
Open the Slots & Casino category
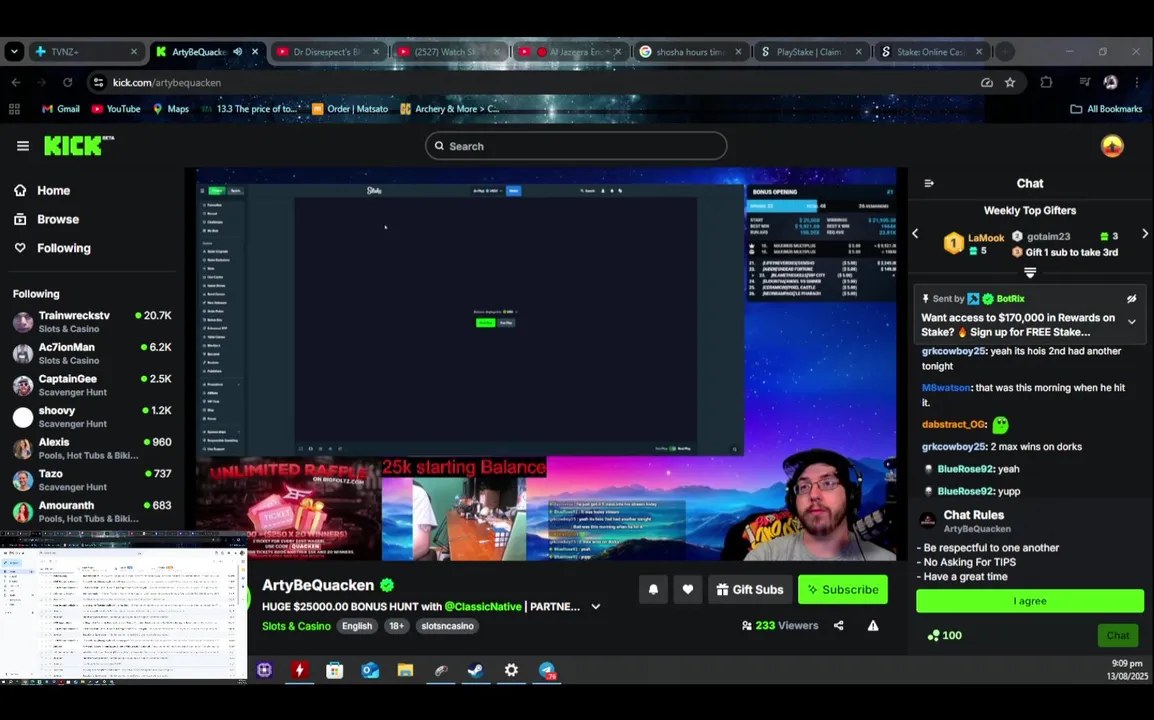pos(296,626)
